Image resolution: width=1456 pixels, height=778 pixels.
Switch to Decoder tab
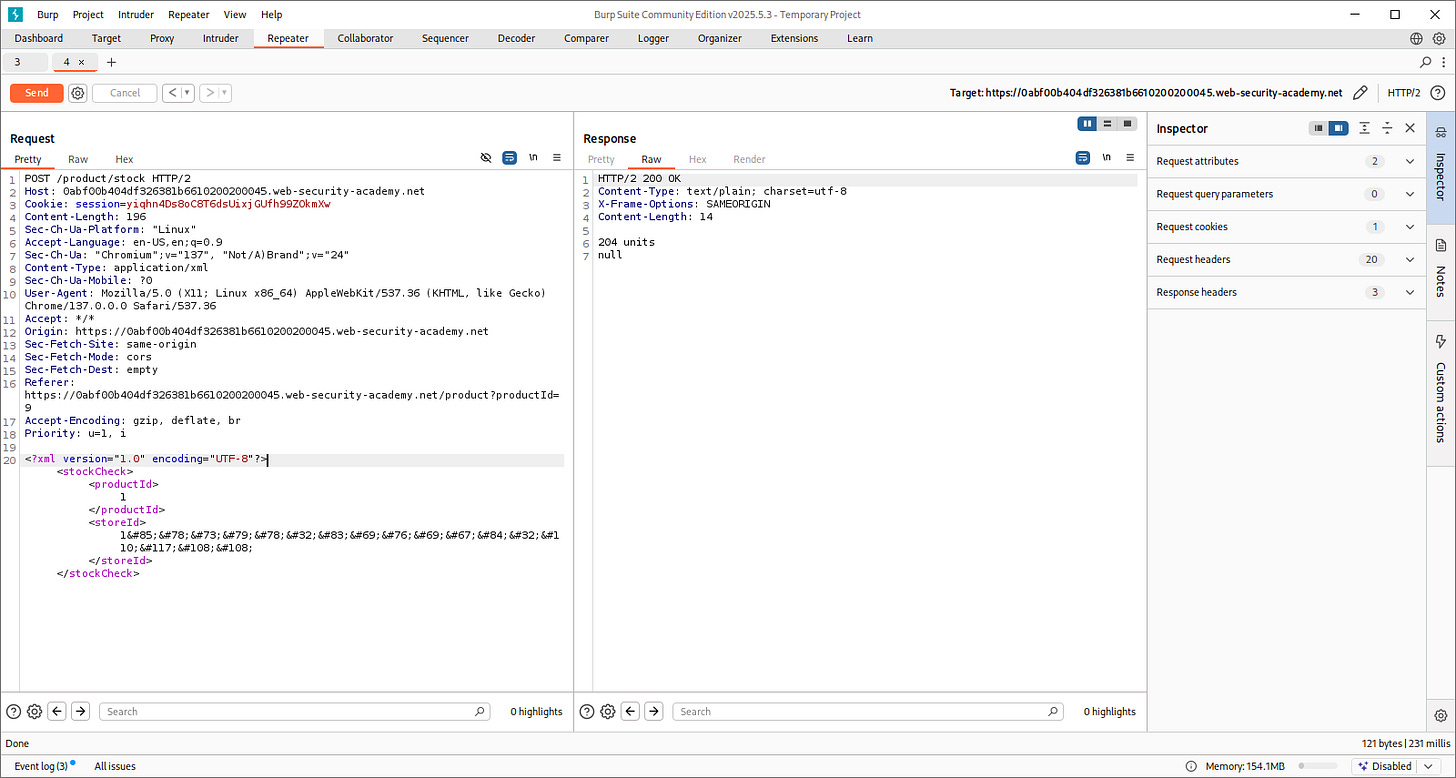point(517,38)
